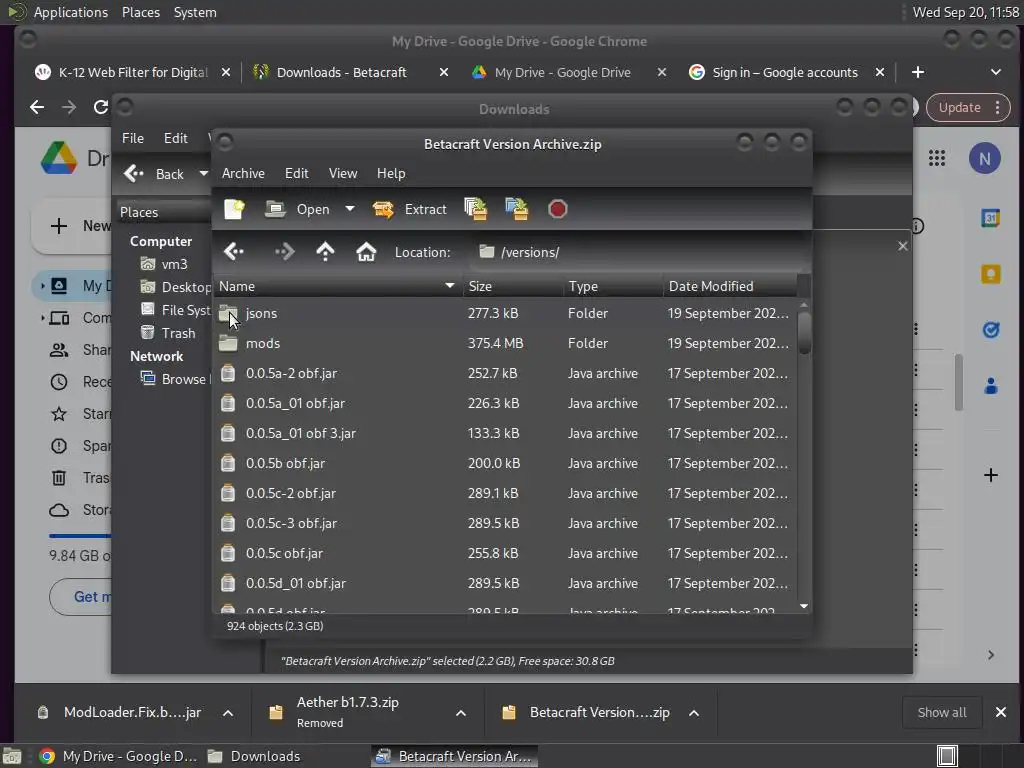Expand ModLoader.Fix download options chevron

click(228, 712)
